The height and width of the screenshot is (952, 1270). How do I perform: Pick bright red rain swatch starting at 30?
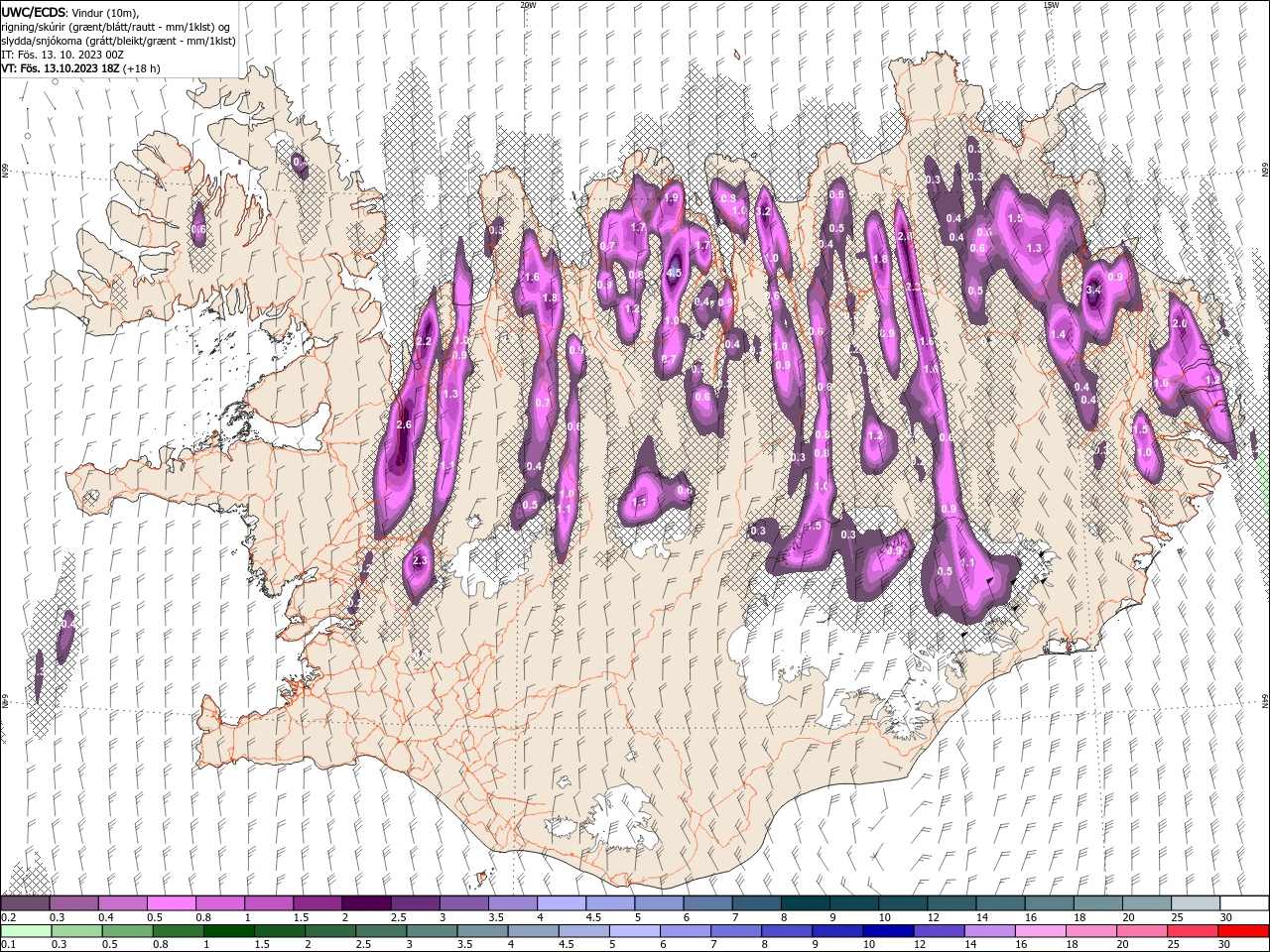tap(1243, 931)
